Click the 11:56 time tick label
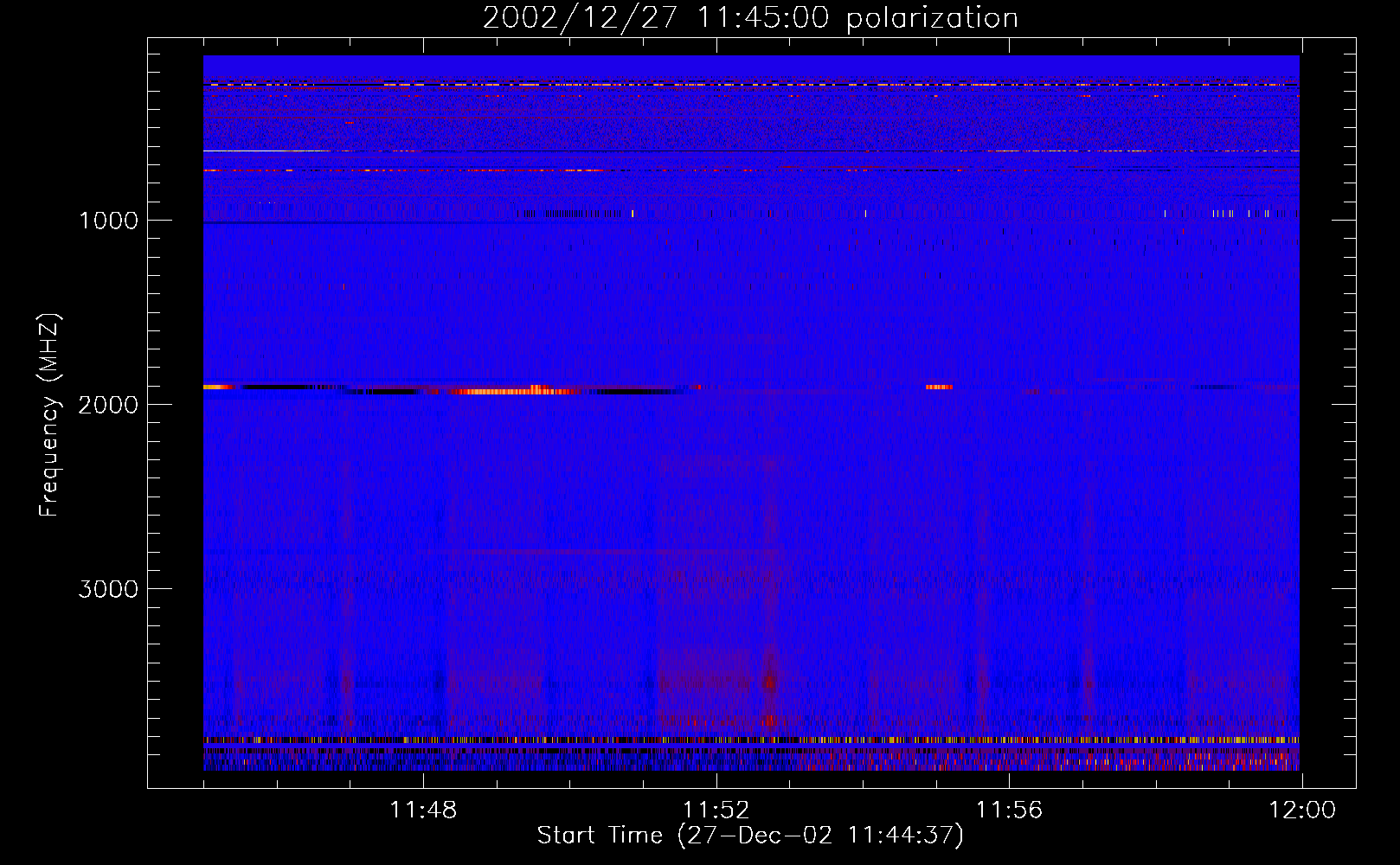The image size is (1400, 865). 1010,811
